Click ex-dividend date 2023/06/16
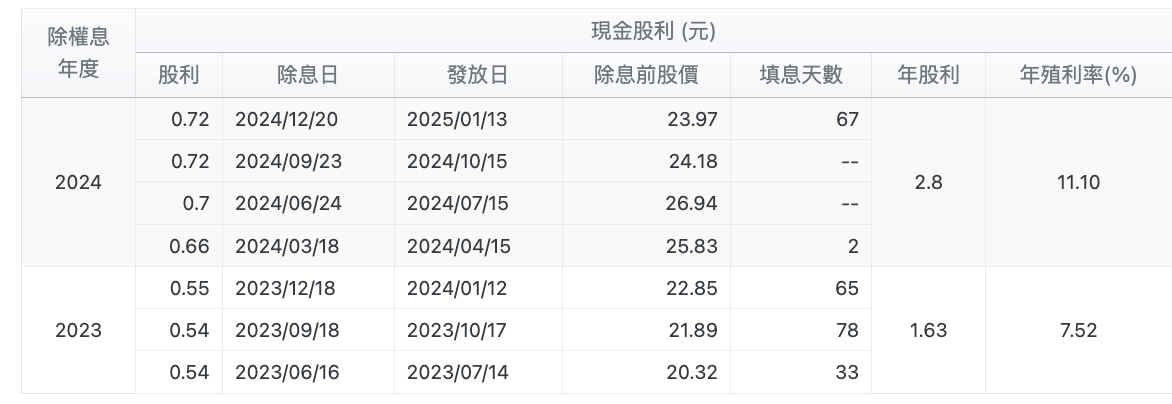This screenshot has width=1172, height=404. 287,373
